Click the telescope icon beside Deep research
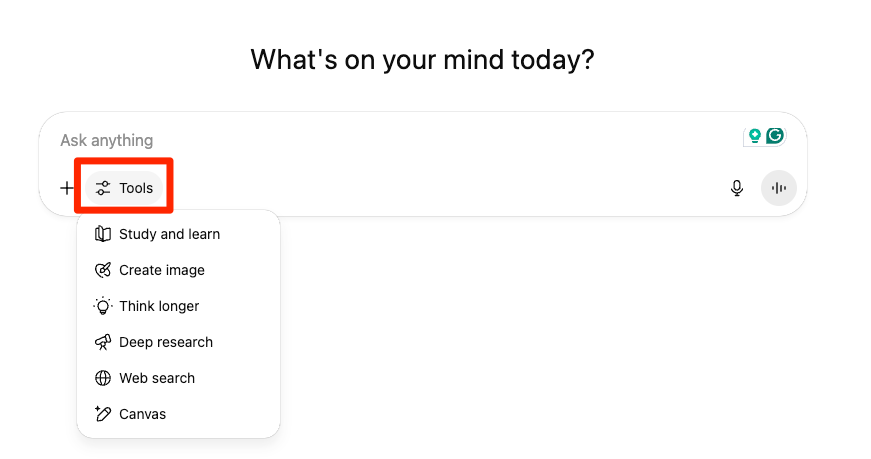This screenshot has height=459, width=871. (102, 342)
